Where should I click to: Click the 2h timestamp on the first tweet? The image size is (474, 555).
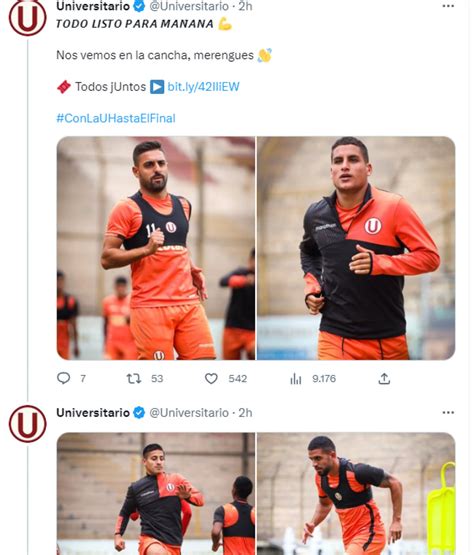pyautogui.click(x=245, y=6)
